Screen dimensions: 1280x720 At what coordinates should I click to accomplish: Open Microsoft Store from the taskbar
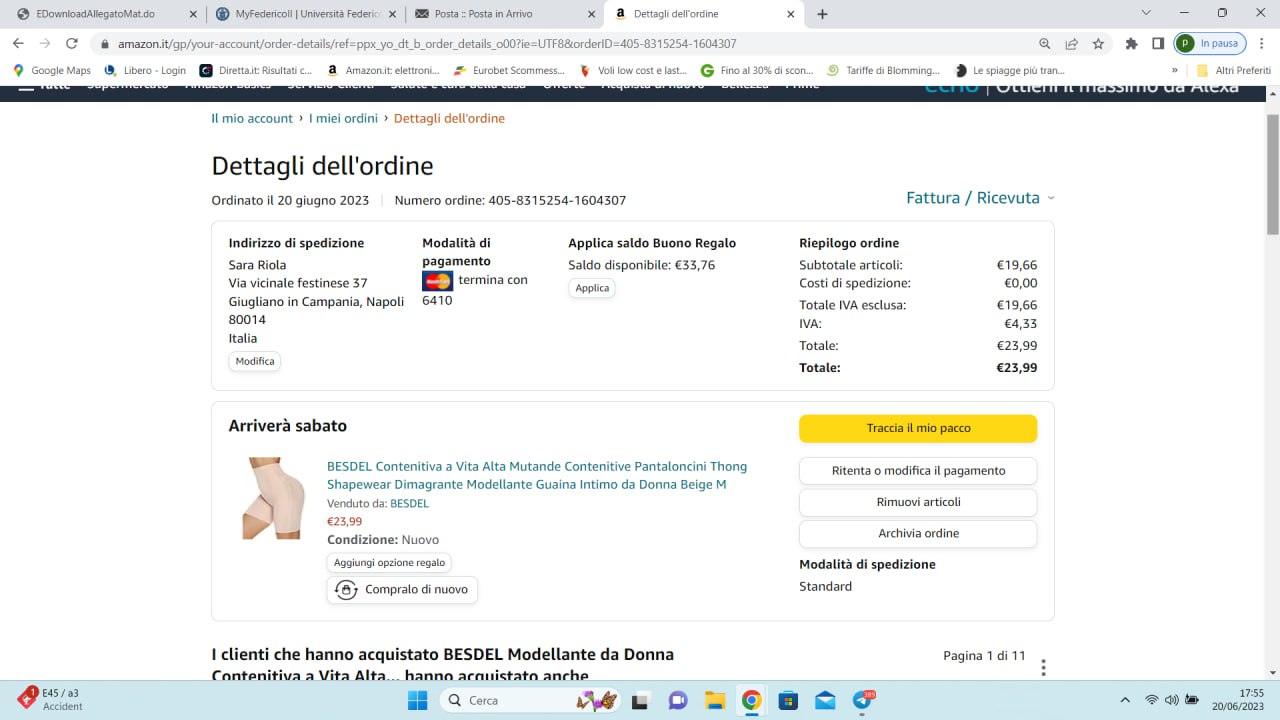[788, 700]
